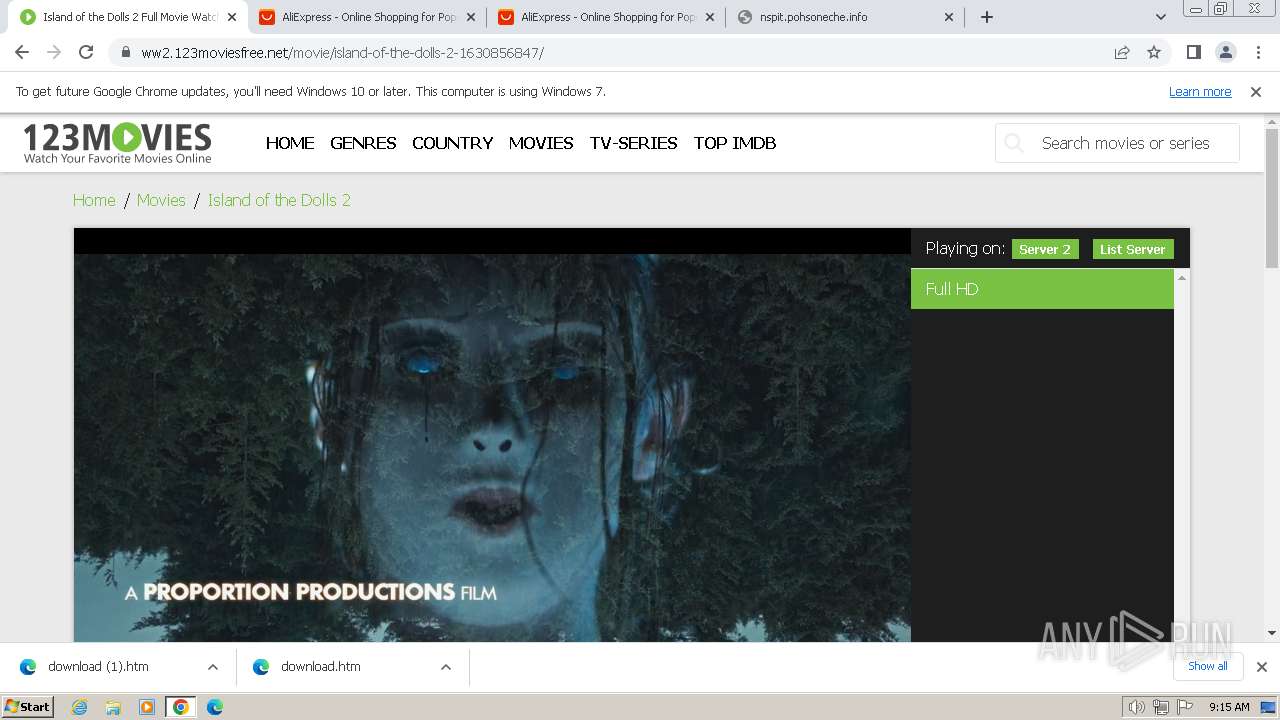
Task: Click the network tray icon
Action: coord(1161,707)
